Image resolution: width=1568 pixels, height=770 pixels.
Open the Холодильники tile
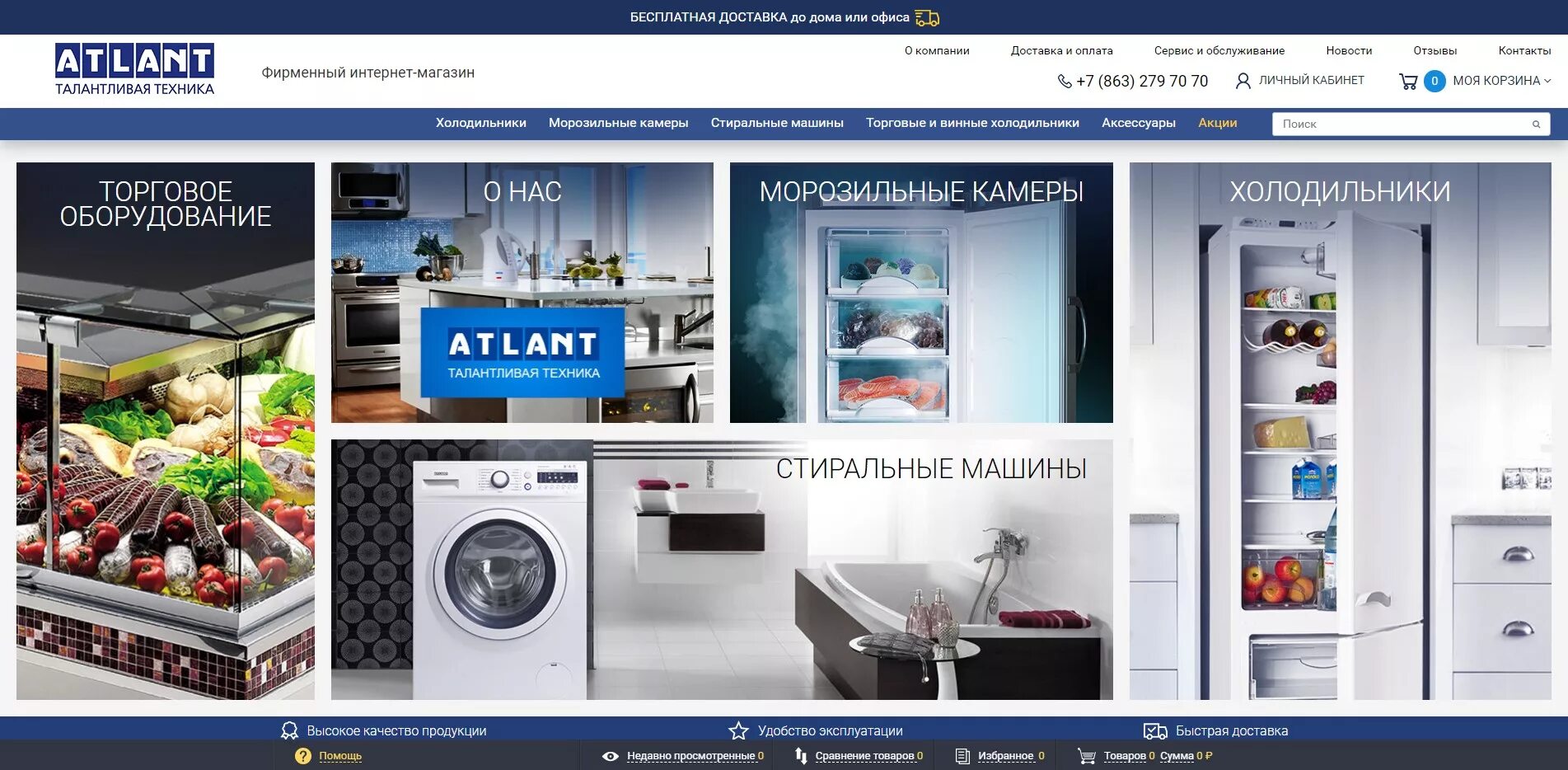click(1341, 431)
